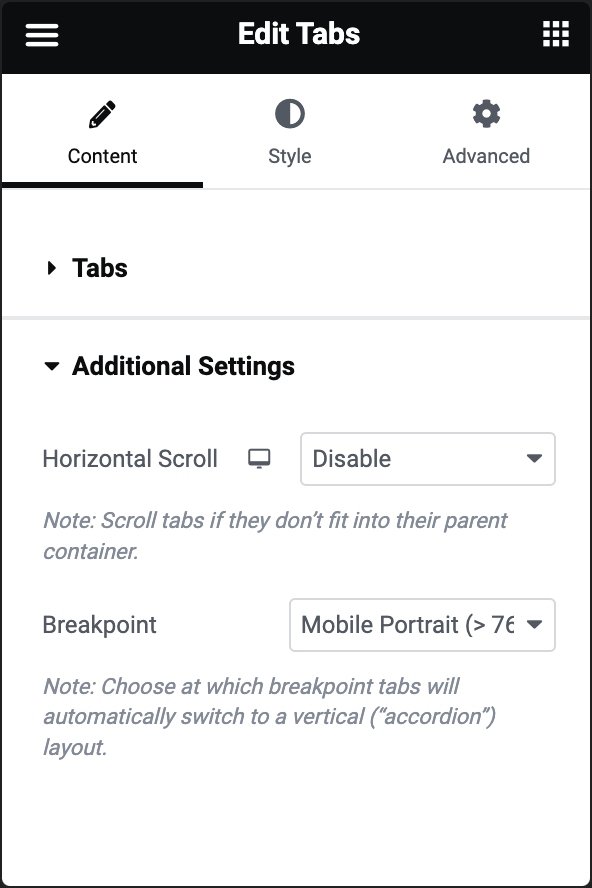The width and height of the screenshot is (592, 888).
Task: Open the Breakpoint Mobile Portrait dropdown
Action: pyautogui.click(x=422, y=625)
